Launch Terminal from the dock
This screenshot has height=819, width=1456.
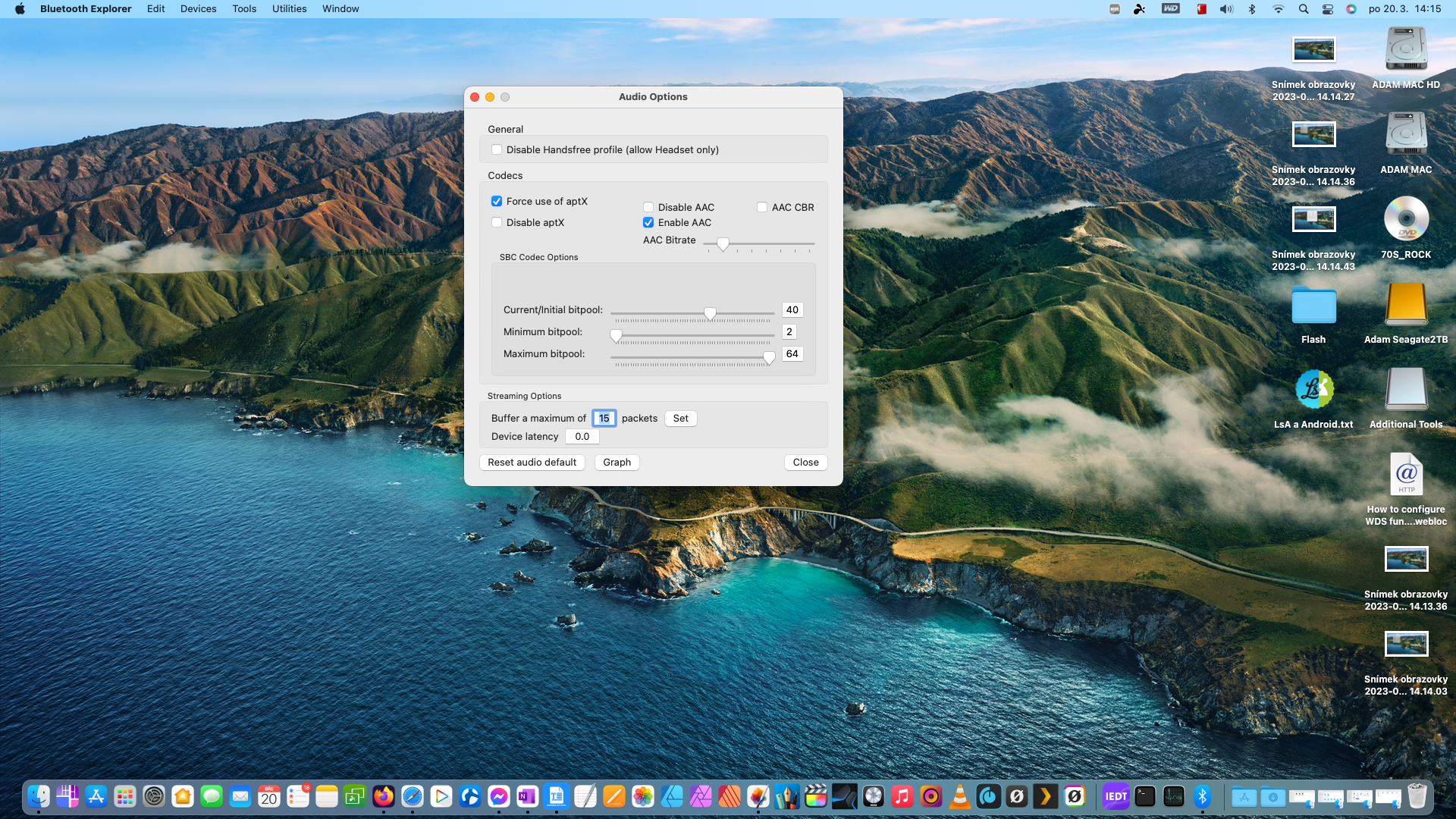pos(1145,796)
